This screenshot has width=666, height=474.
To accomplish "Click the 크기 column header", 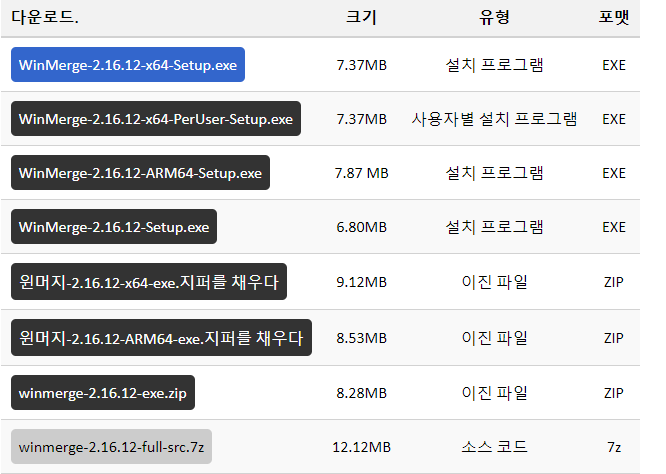I will pos(361,17).
